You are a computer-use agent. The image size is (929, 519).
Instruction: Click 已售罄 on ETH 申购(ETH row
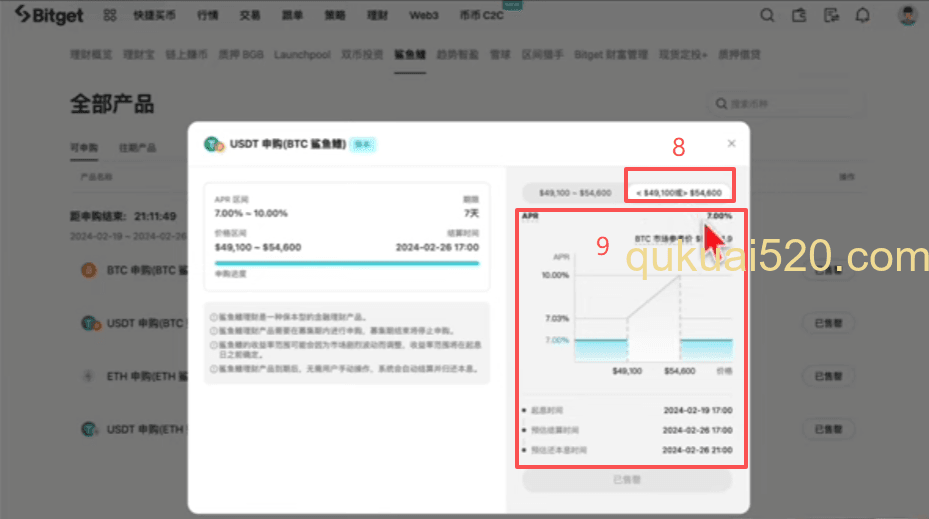(828, 376)
